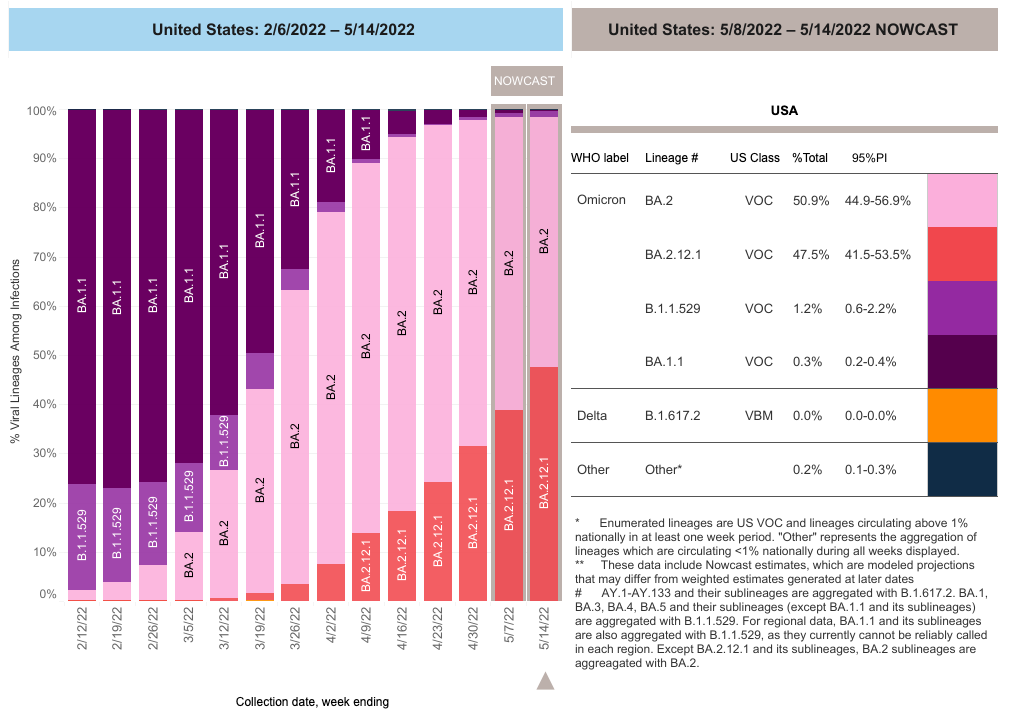This screenshot has width=1010, height=724.
Task: Open the United States 2/6/2022 – 5/14/2022 tab
Action: coord(283,29)
